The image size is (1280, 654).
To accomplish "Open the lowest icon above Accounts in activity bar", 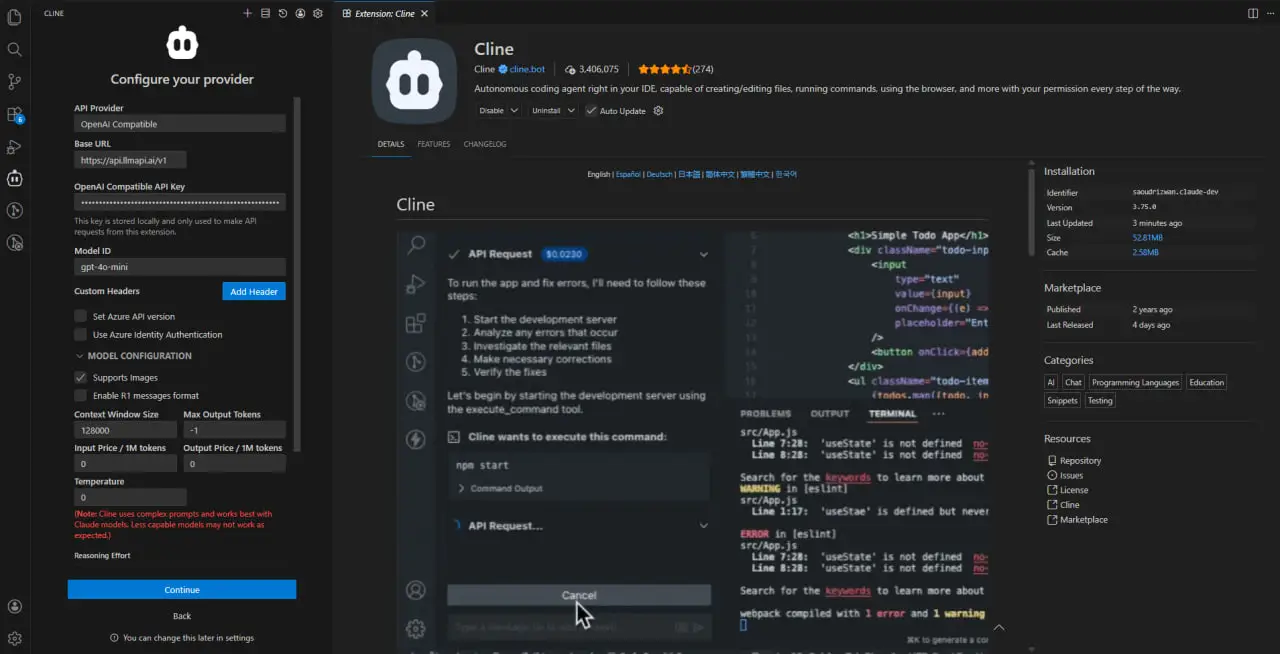I will pyautogui.click(x=14, y=242).
